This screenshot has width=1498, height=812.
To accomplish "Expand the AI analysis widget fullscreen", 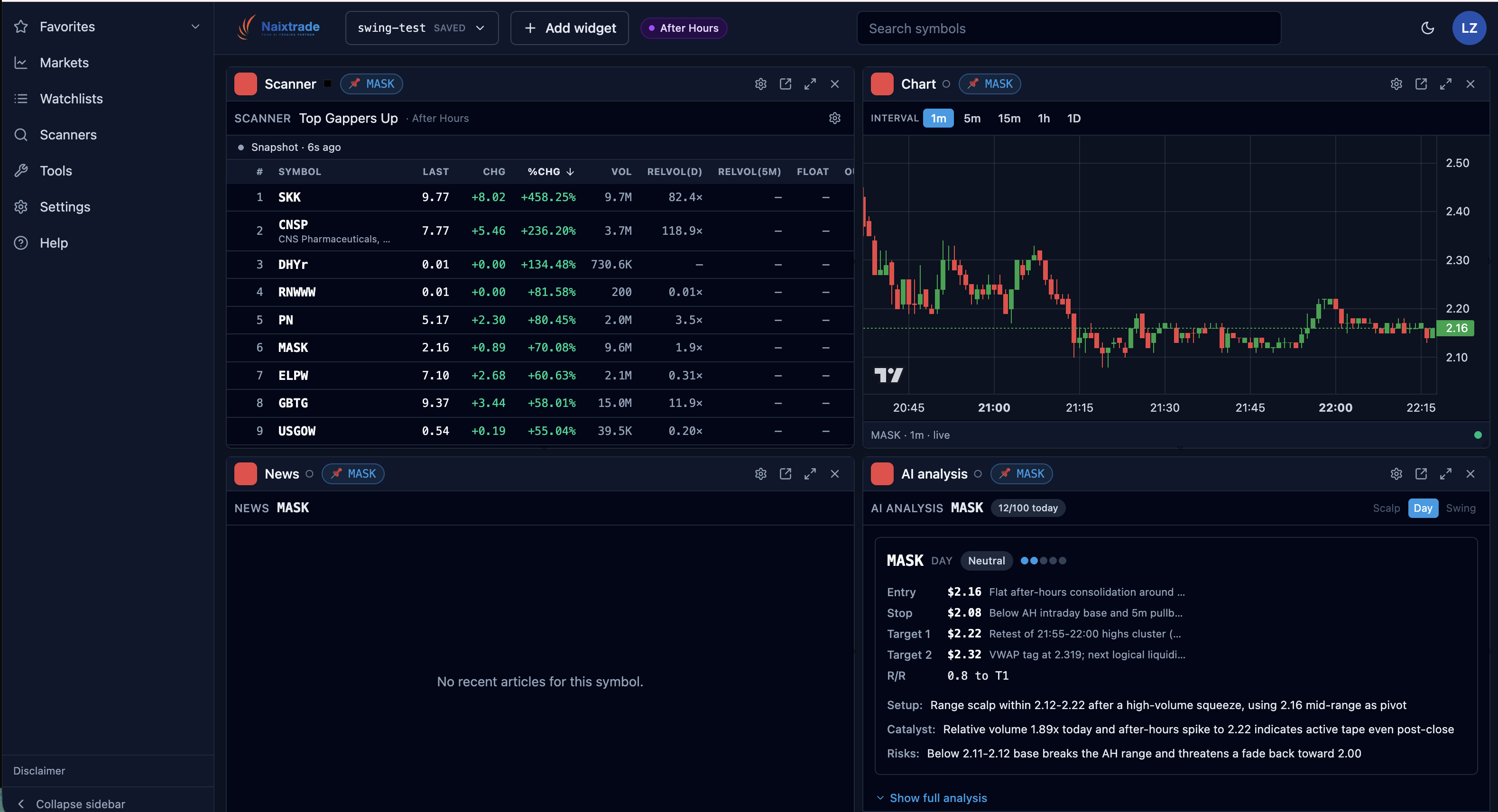I will (1446, 473).
